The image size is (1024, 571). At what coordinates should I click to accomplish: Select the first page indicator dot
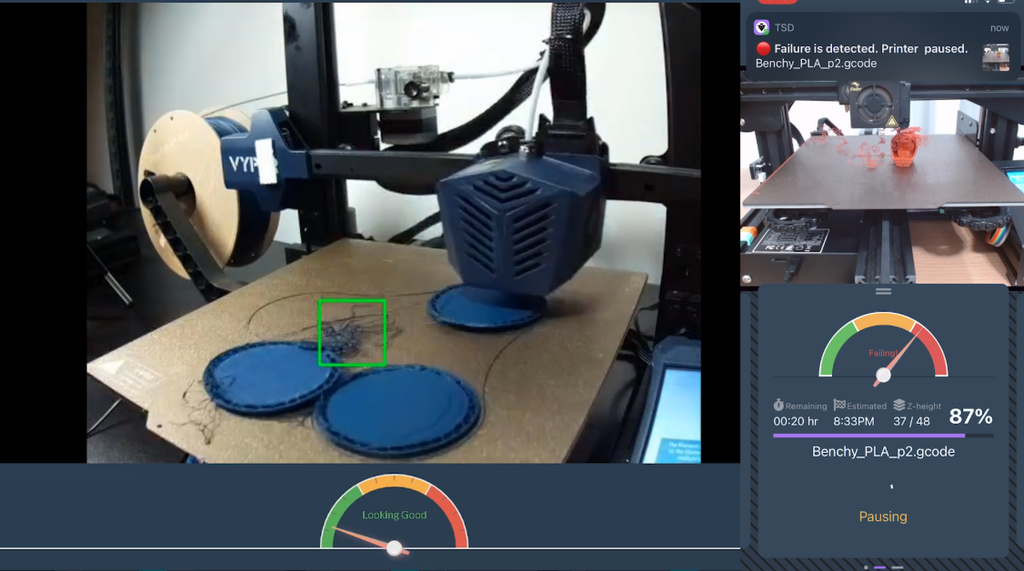(866, 568)
